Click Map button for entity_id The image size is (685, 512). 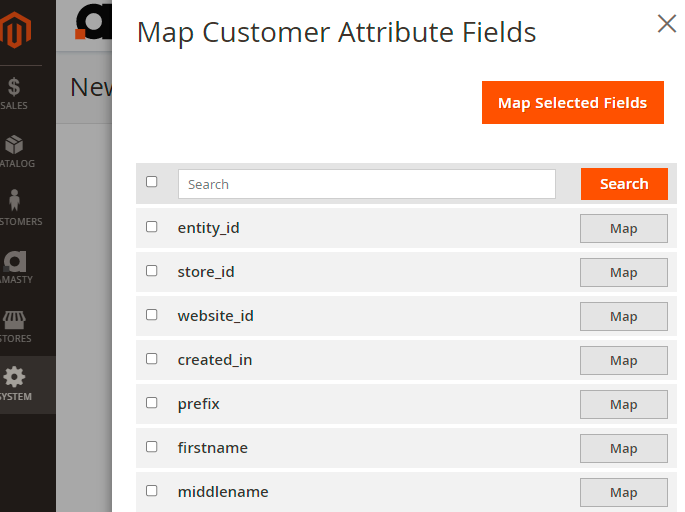tap(623, 228)
